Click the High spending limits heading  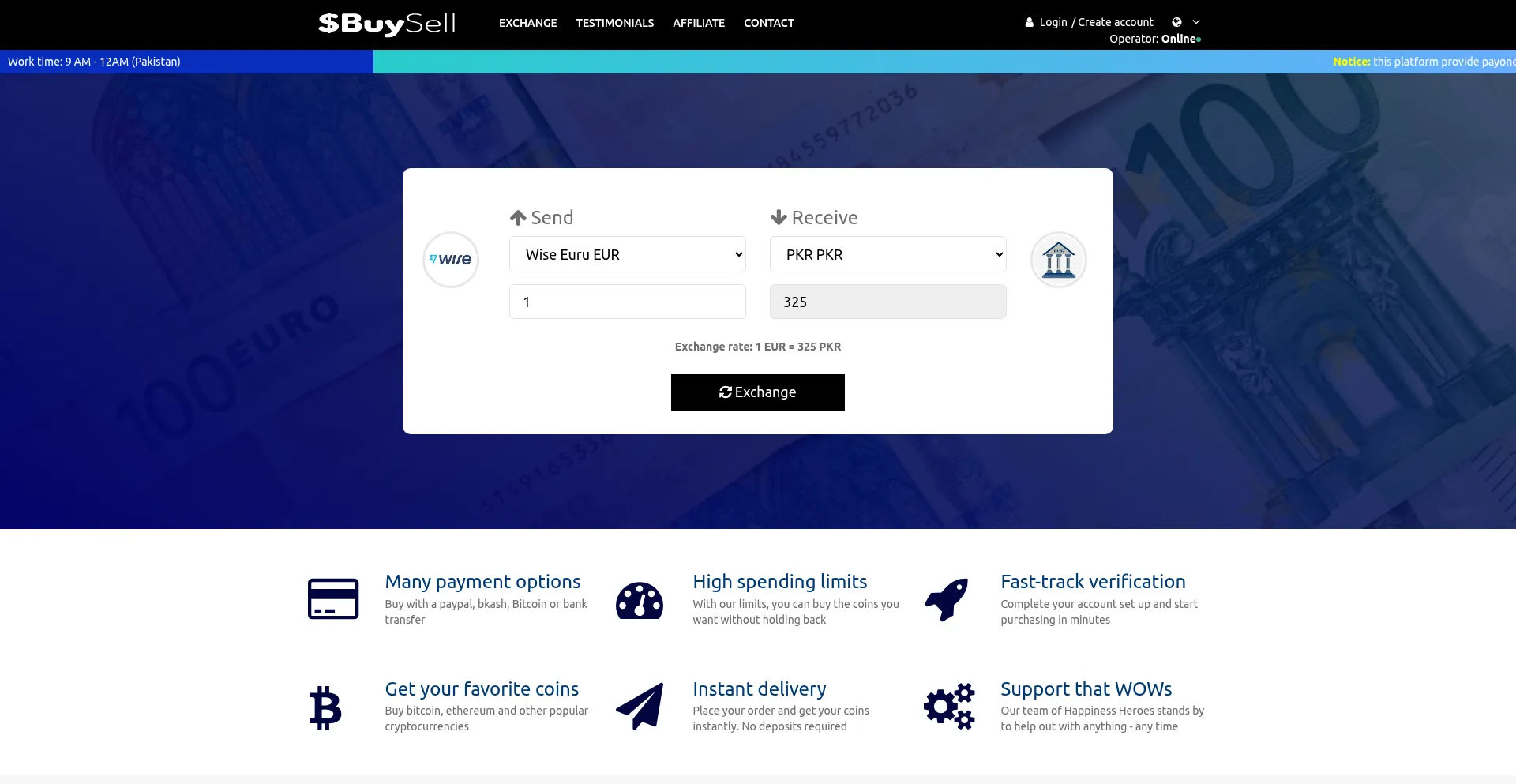coord(780,582)
